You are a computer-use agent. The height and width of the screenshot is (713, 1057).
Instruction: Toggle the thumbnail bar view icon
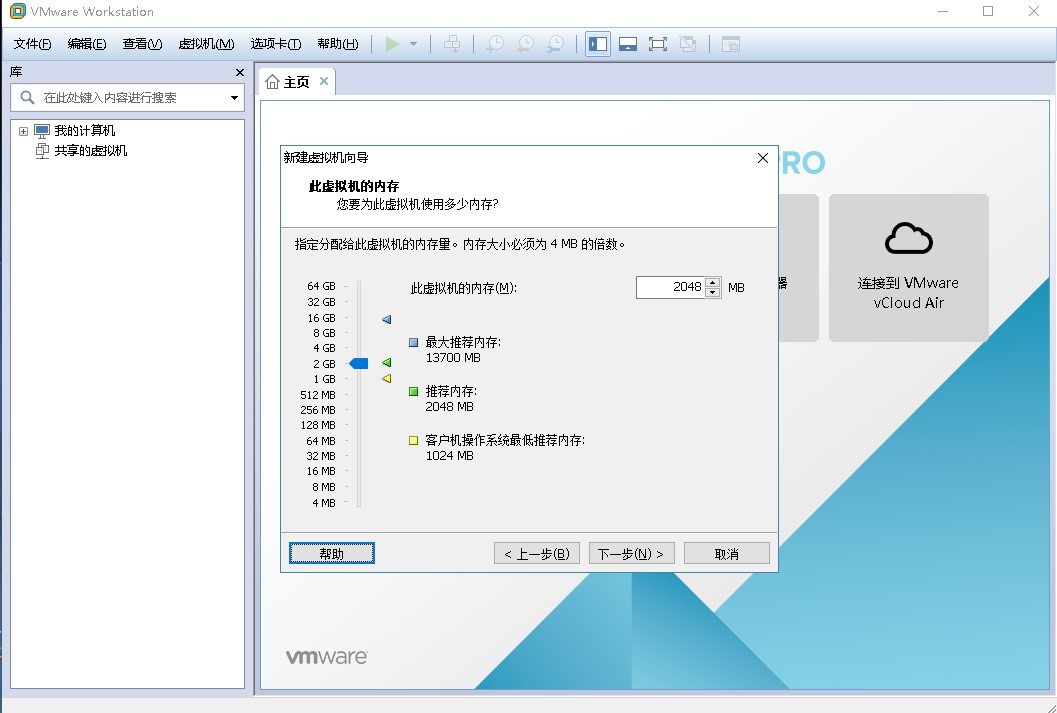pos(628,44)
